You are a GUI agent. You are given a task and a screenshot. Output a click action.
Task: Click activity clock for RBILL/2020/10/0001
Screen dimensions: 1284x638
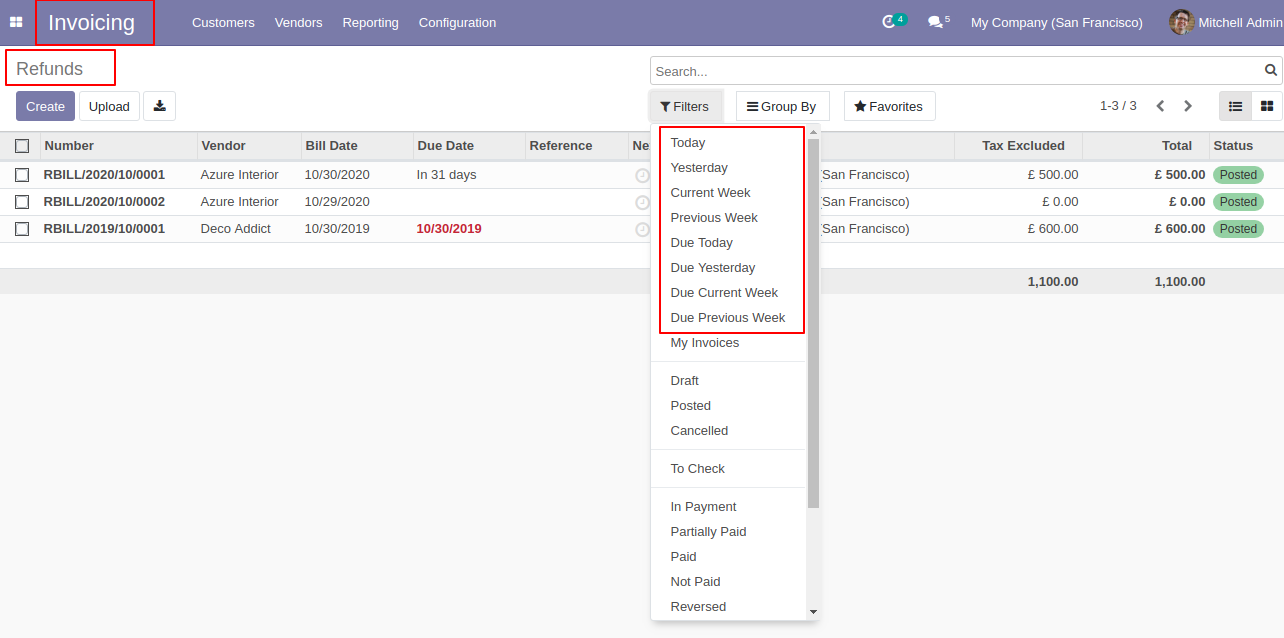642,175
